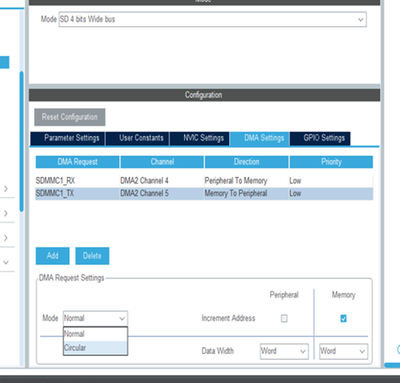400x383 pixels.
Task: Click the Priority column header
Action: click(x=331, y=162)
